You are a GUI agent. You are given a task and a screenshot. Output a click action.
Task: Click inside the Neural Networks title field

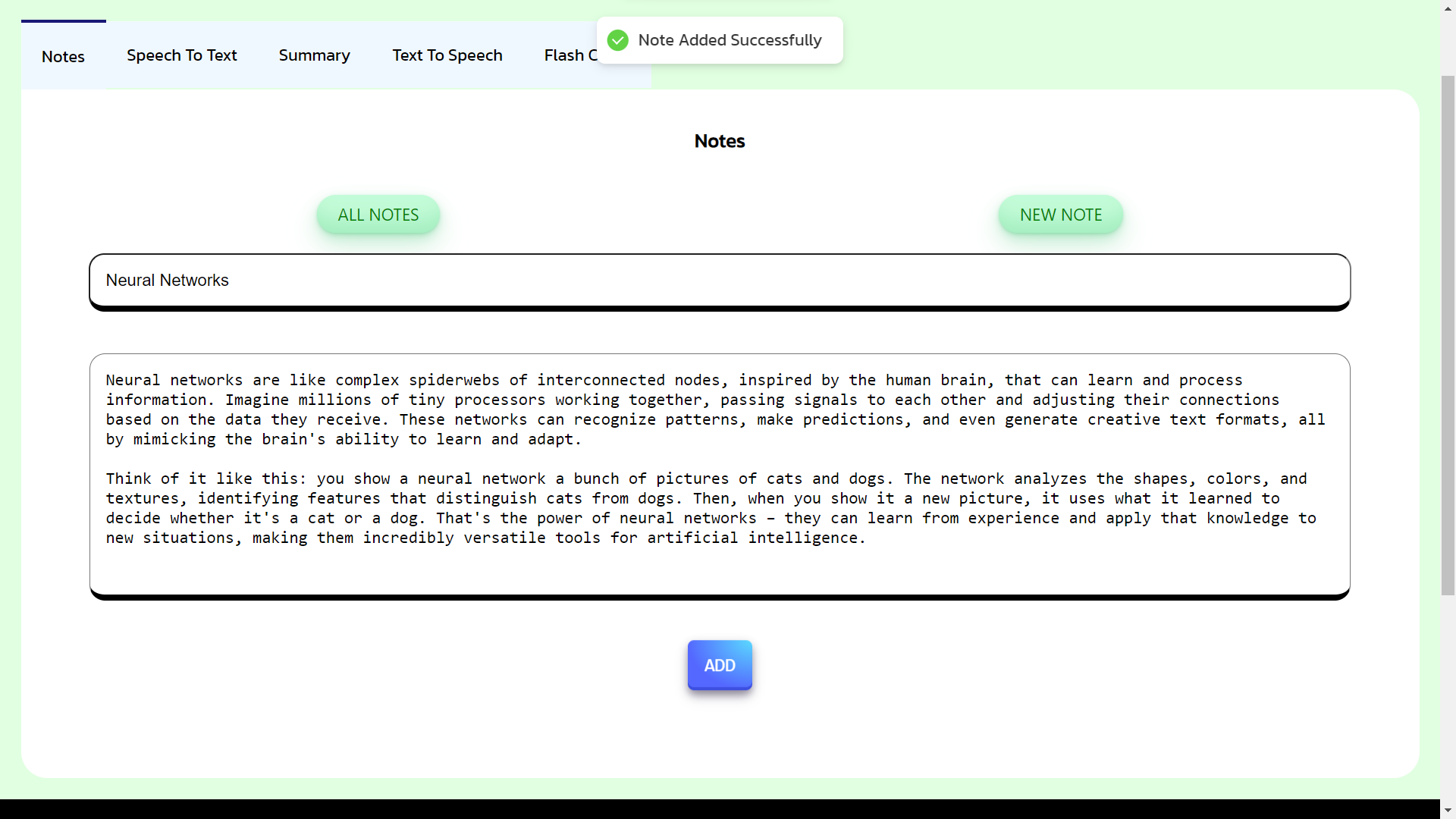pyautogui.click(x=720, y=280)
